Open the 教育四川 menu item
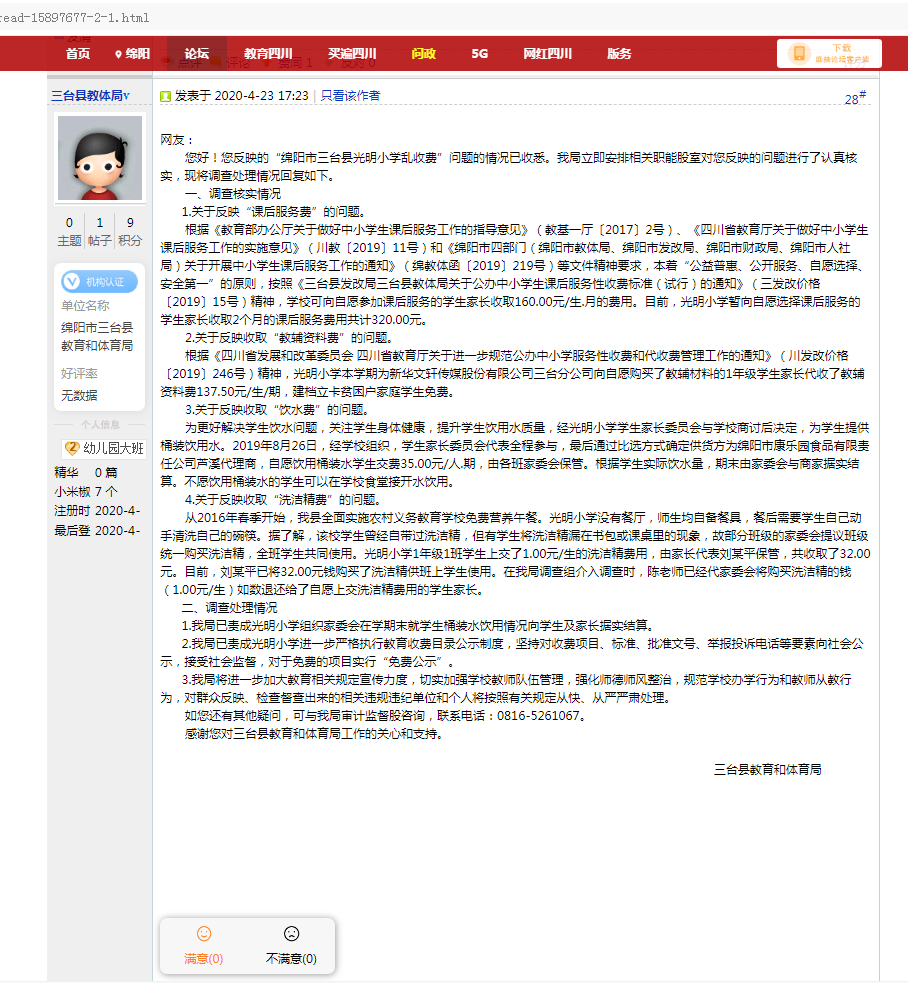908x983 pixels. point(268,54)
